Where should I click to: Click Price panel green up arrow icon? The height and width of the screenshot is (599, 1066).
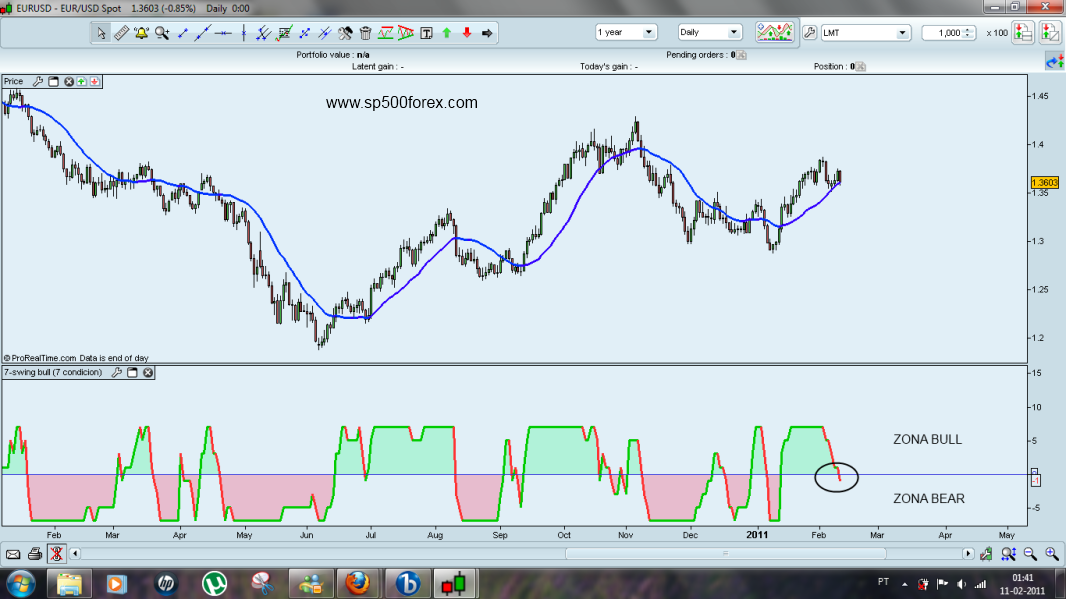82,82
